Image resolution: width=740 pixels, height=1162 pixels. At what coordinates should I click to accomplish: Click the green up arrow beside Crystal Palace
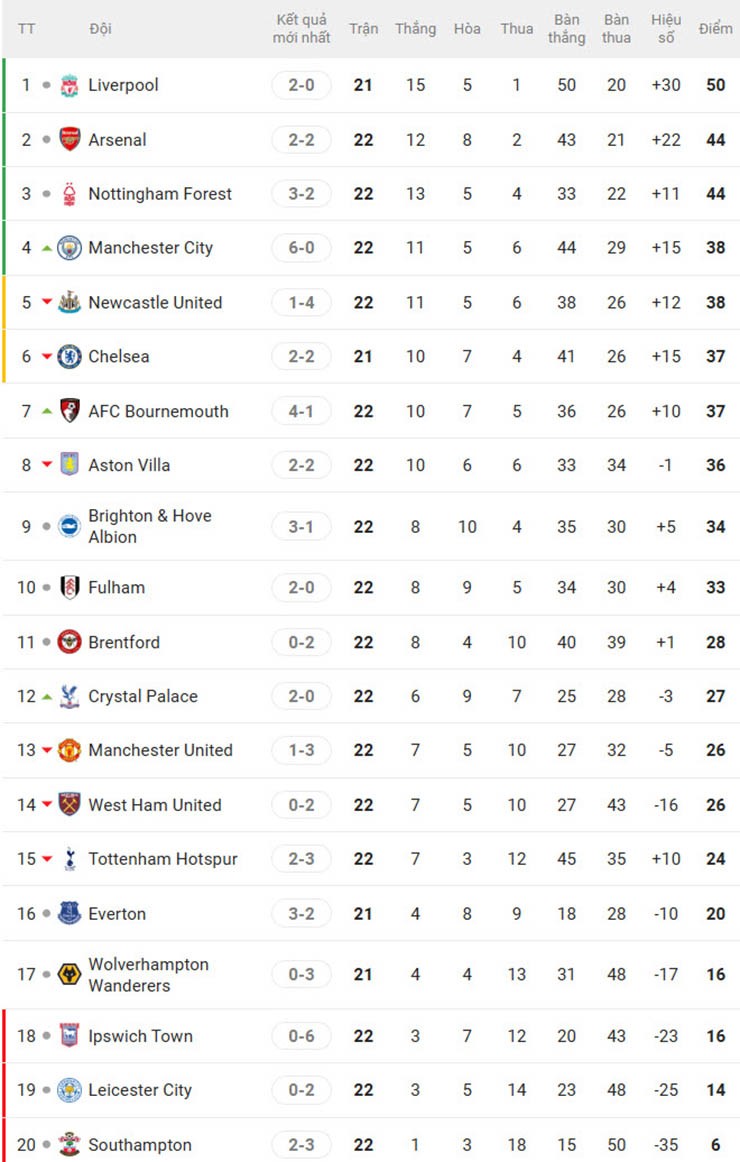click(x=47, y=697)
